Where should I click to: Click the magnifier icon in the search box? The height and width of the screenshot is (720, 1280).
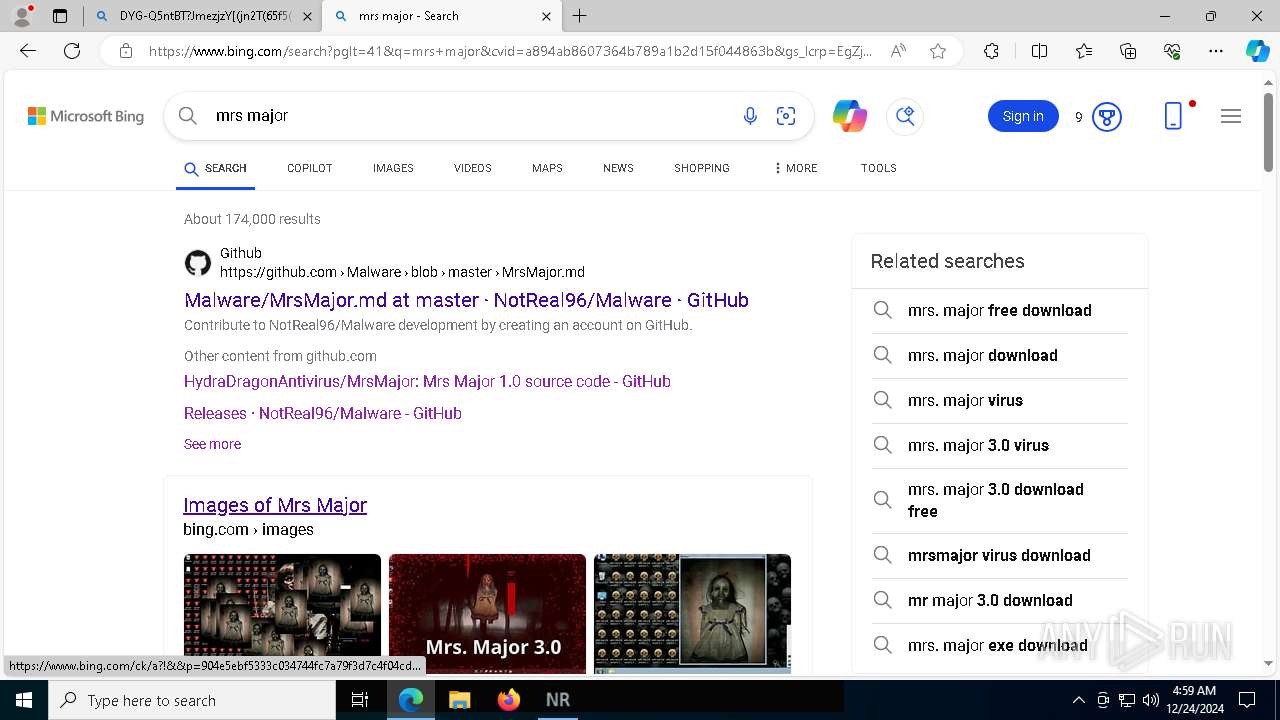point(188,116)
